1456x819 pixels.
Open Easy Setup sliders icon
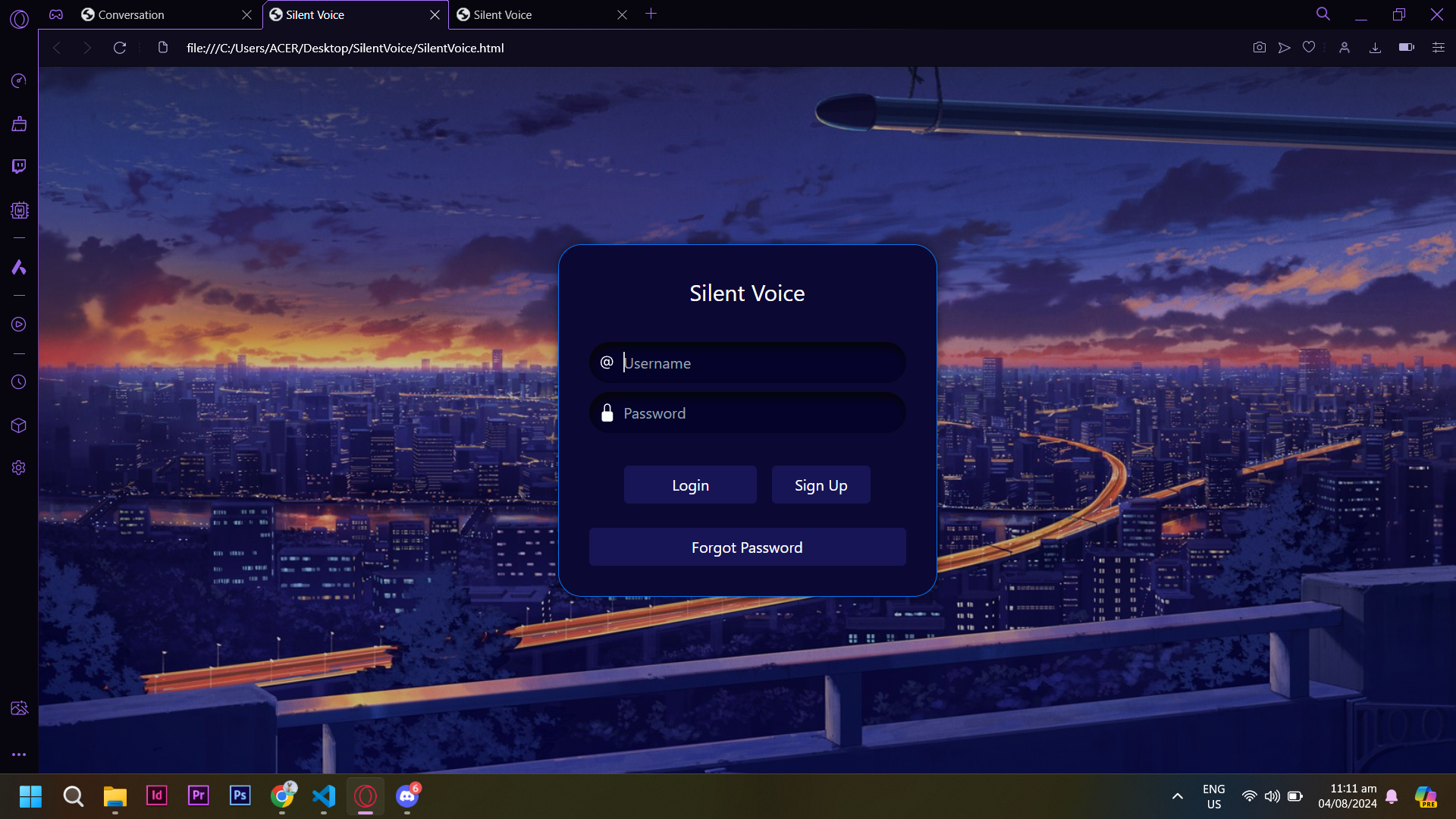tap(1438, 48)
